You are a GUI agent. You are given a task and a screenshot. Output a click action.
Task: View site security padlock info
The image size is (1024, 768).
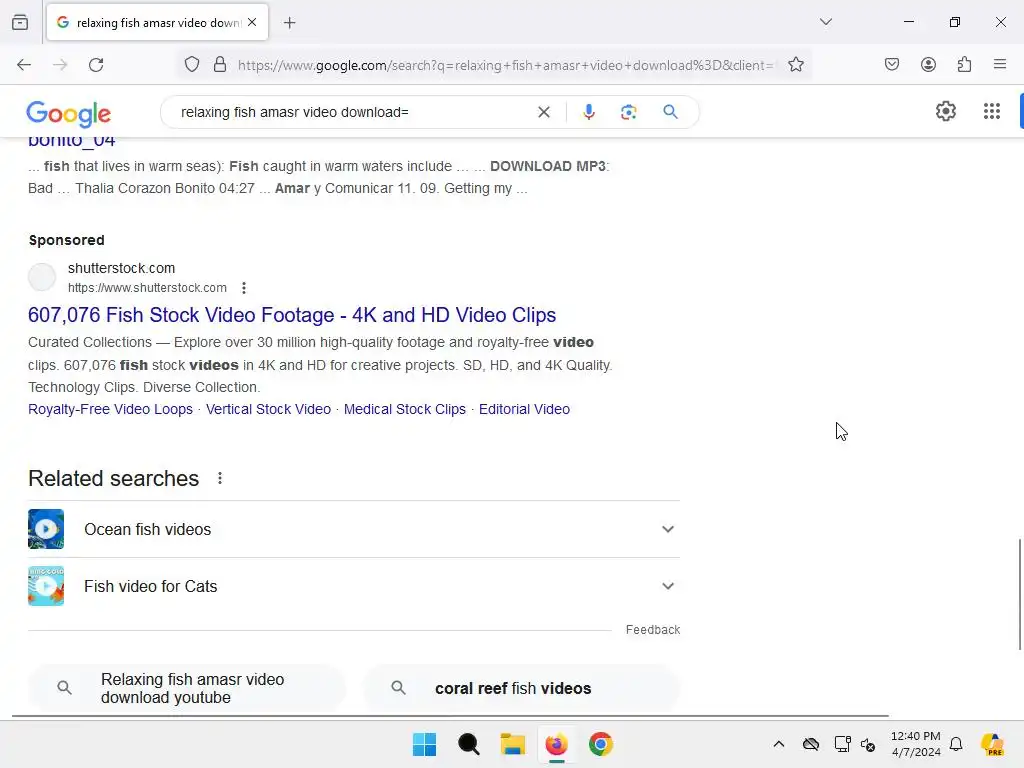(220, 65)
